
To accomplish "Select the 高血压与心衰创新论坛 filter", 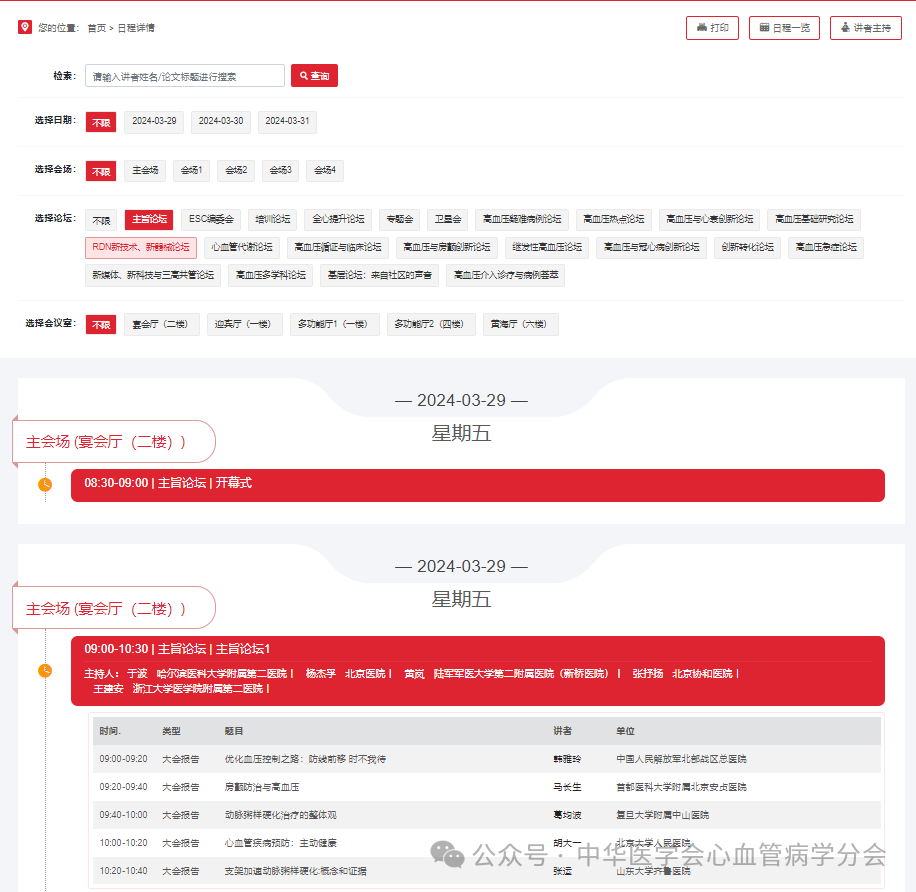I will pos(709,220).
